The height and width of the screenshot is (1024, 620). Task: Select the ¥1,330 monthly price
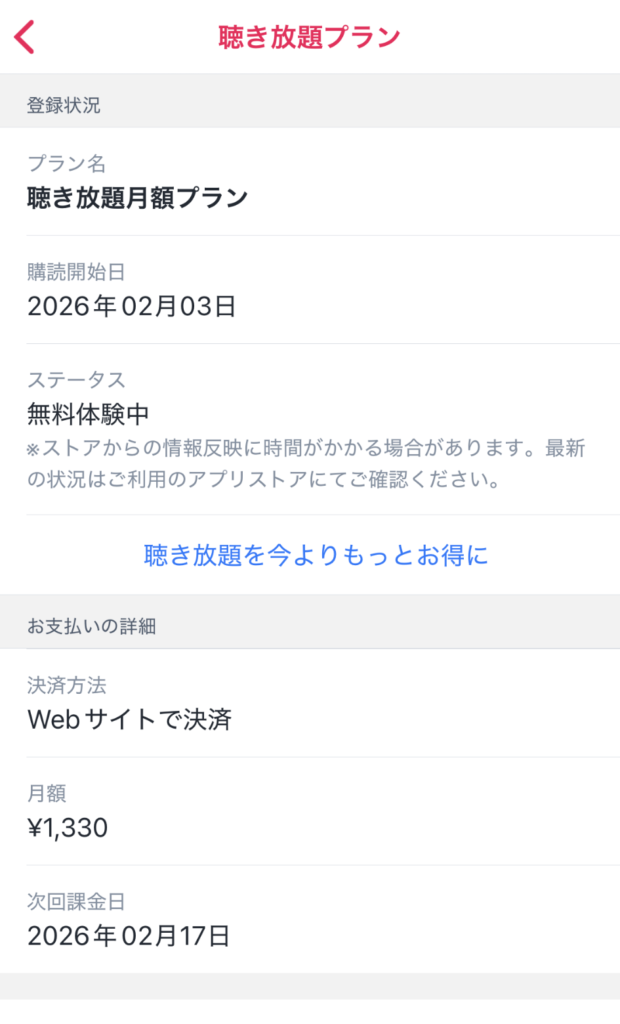[x=67, y=828]
